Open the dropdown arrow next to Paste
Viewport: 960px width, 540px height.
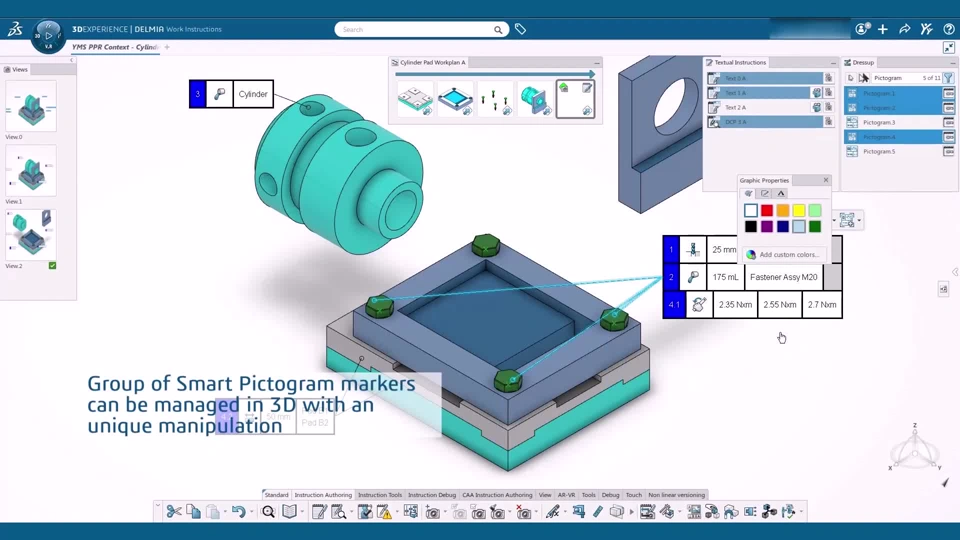tap(225, 512)
